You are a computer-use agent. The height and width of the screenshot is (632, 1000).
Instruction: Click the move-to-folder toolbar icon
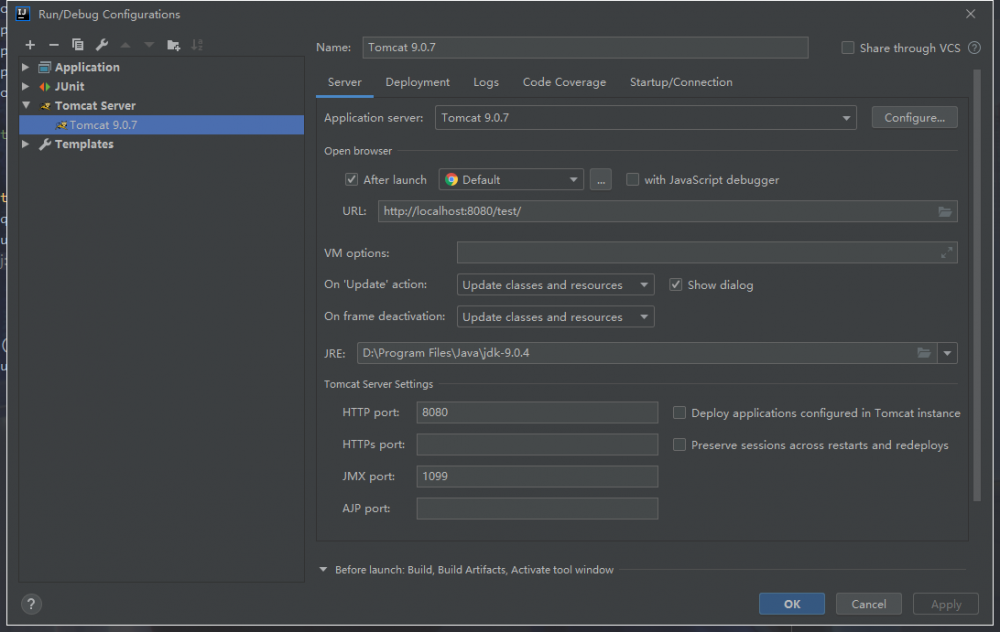tap(173, 45)
